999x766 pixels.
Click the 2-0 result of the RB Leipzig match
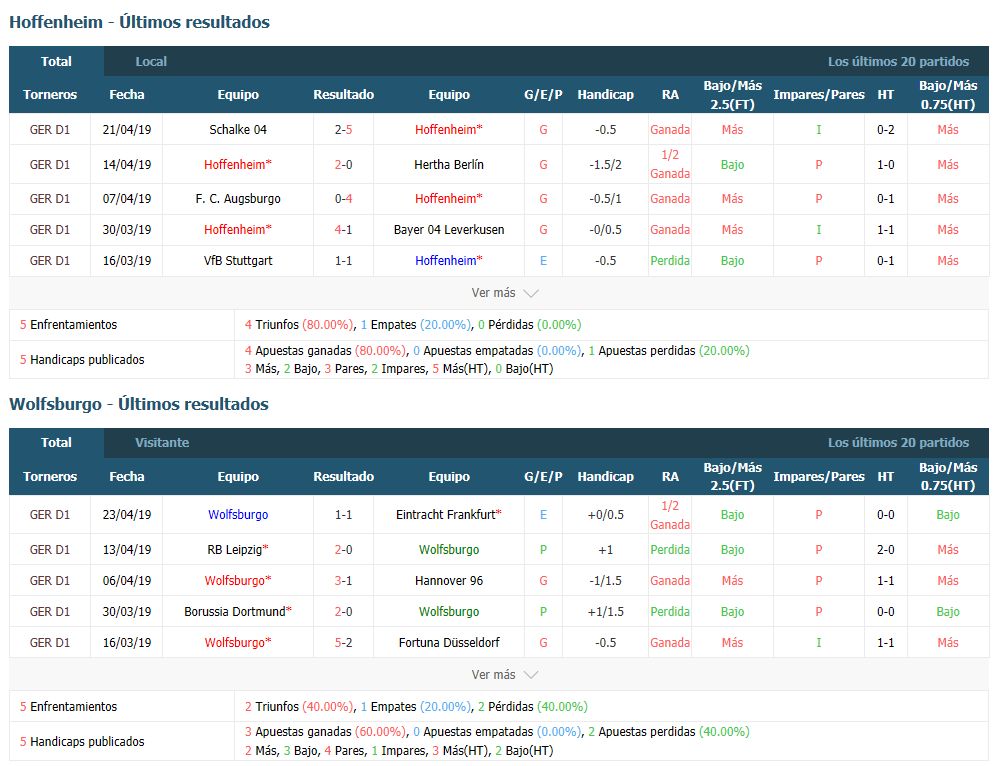point(343,550)
